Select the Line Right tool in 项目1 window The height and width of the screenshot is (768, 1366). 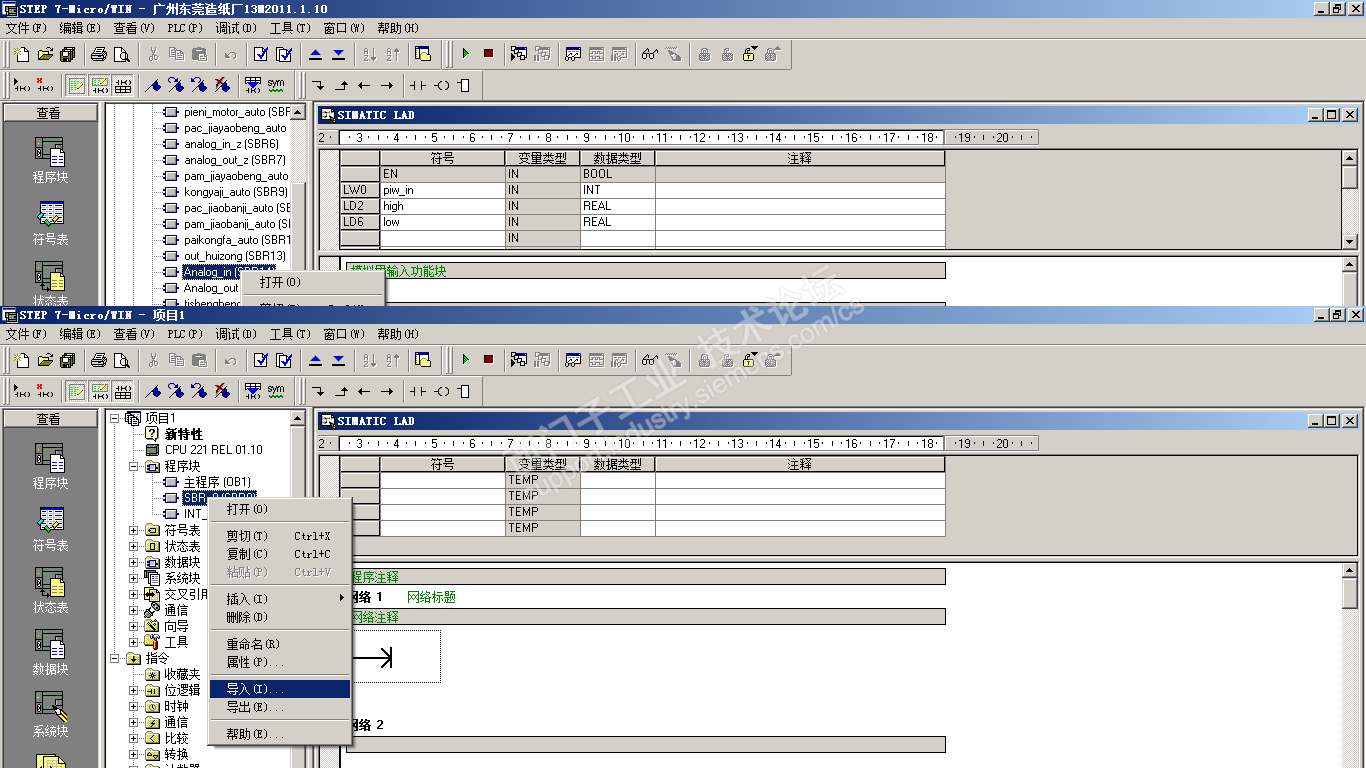click(387, 390)
